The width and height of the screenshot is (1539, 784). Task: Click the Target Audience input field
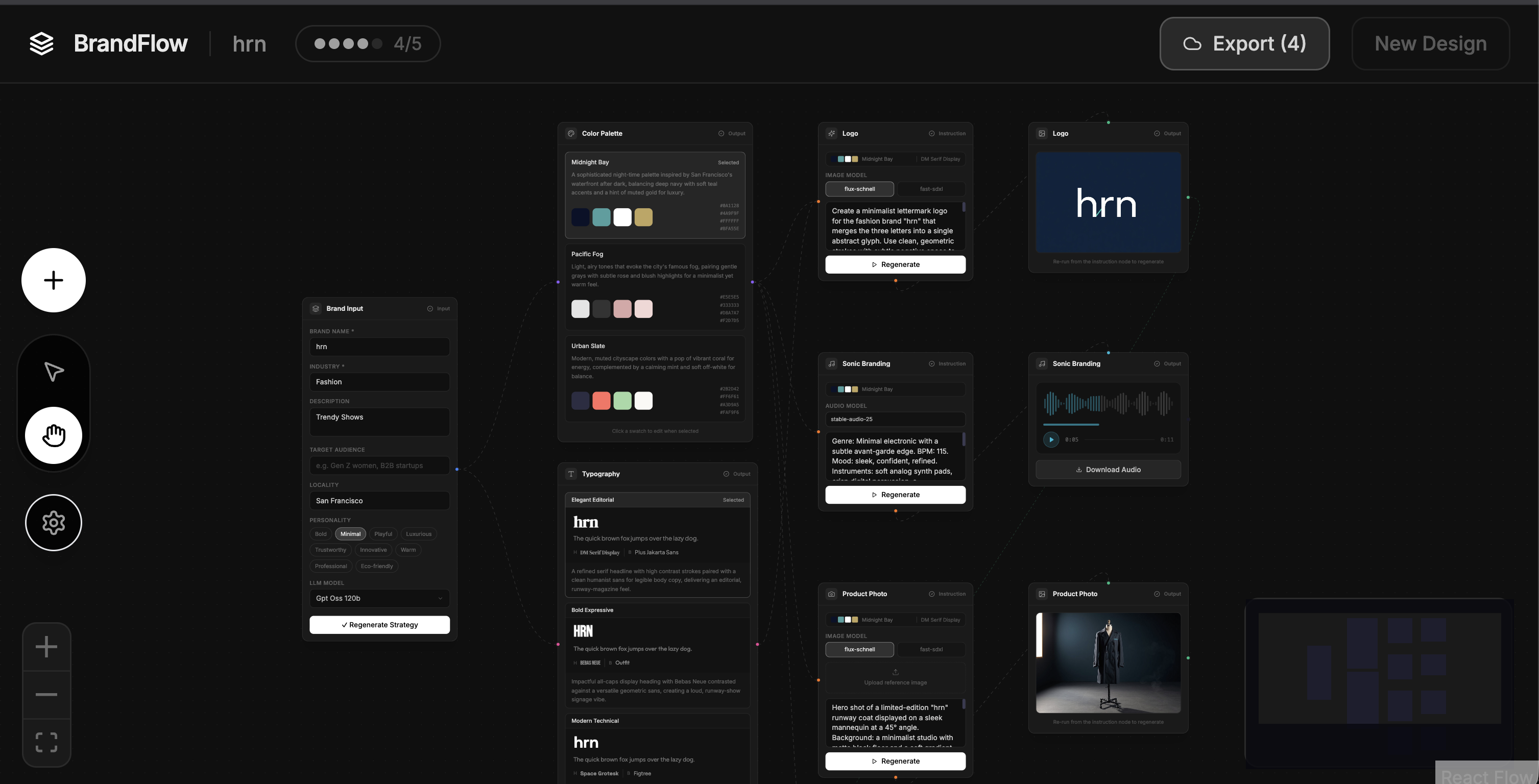coord(379,465)
